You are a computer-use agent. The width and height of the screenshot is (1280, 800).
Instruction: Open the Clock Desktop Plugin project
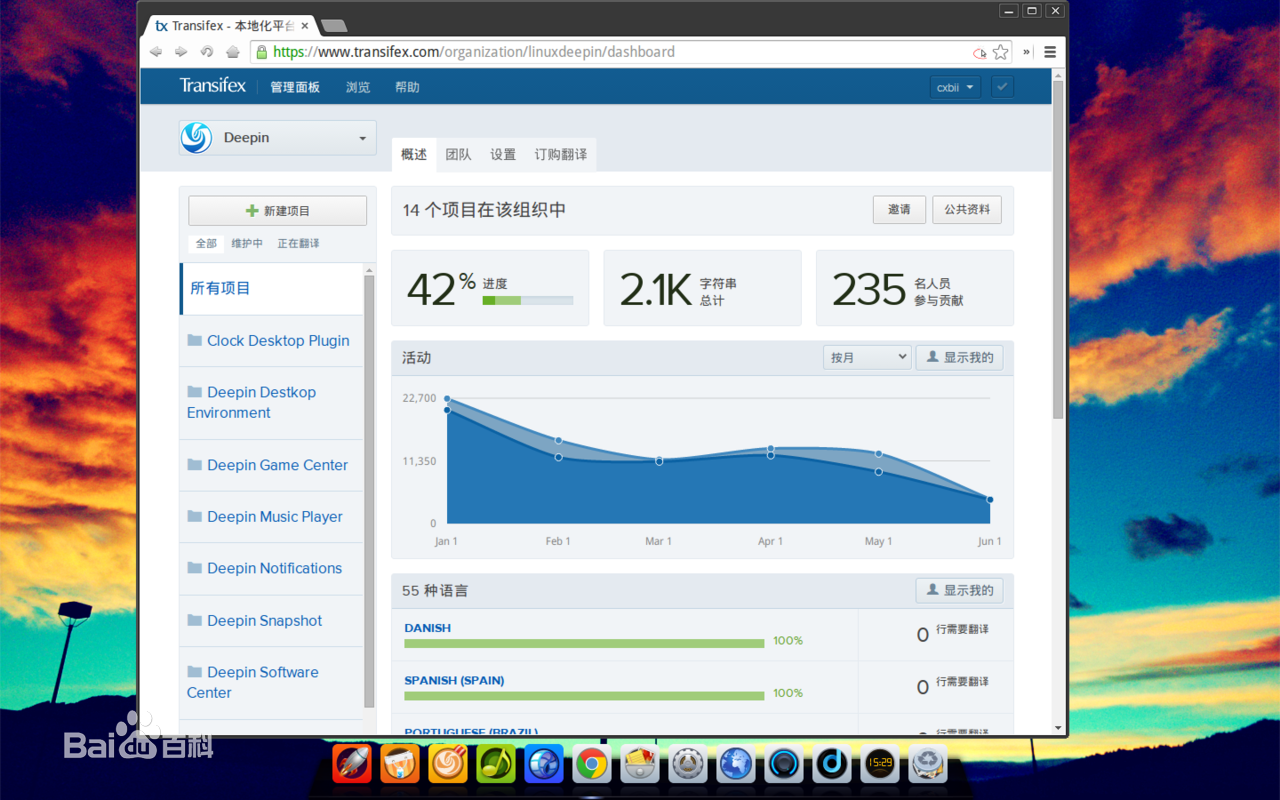point(277,340)
